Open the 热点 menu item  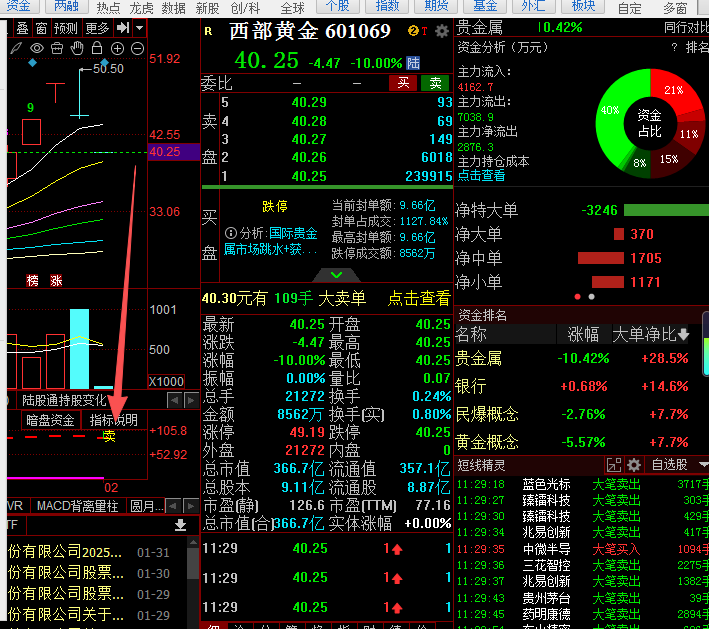109,8
